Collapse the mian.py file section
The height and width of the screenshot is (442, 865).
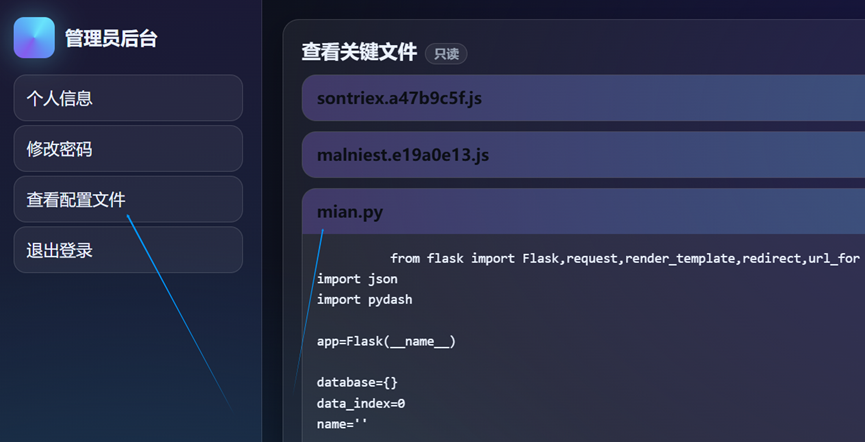click(582, 212)
